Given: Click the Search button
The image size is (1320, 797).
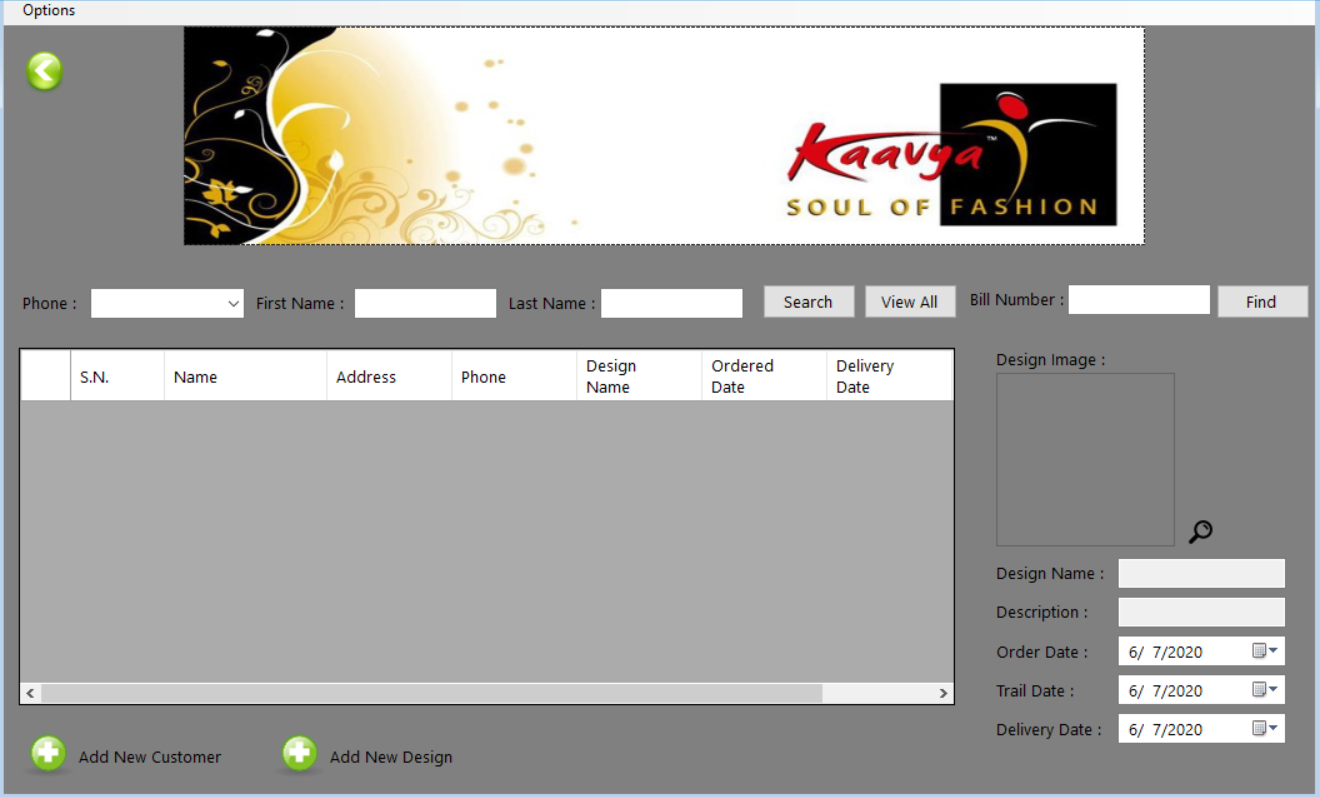Looking at the screenshot, I should click(x=808, y=302).
